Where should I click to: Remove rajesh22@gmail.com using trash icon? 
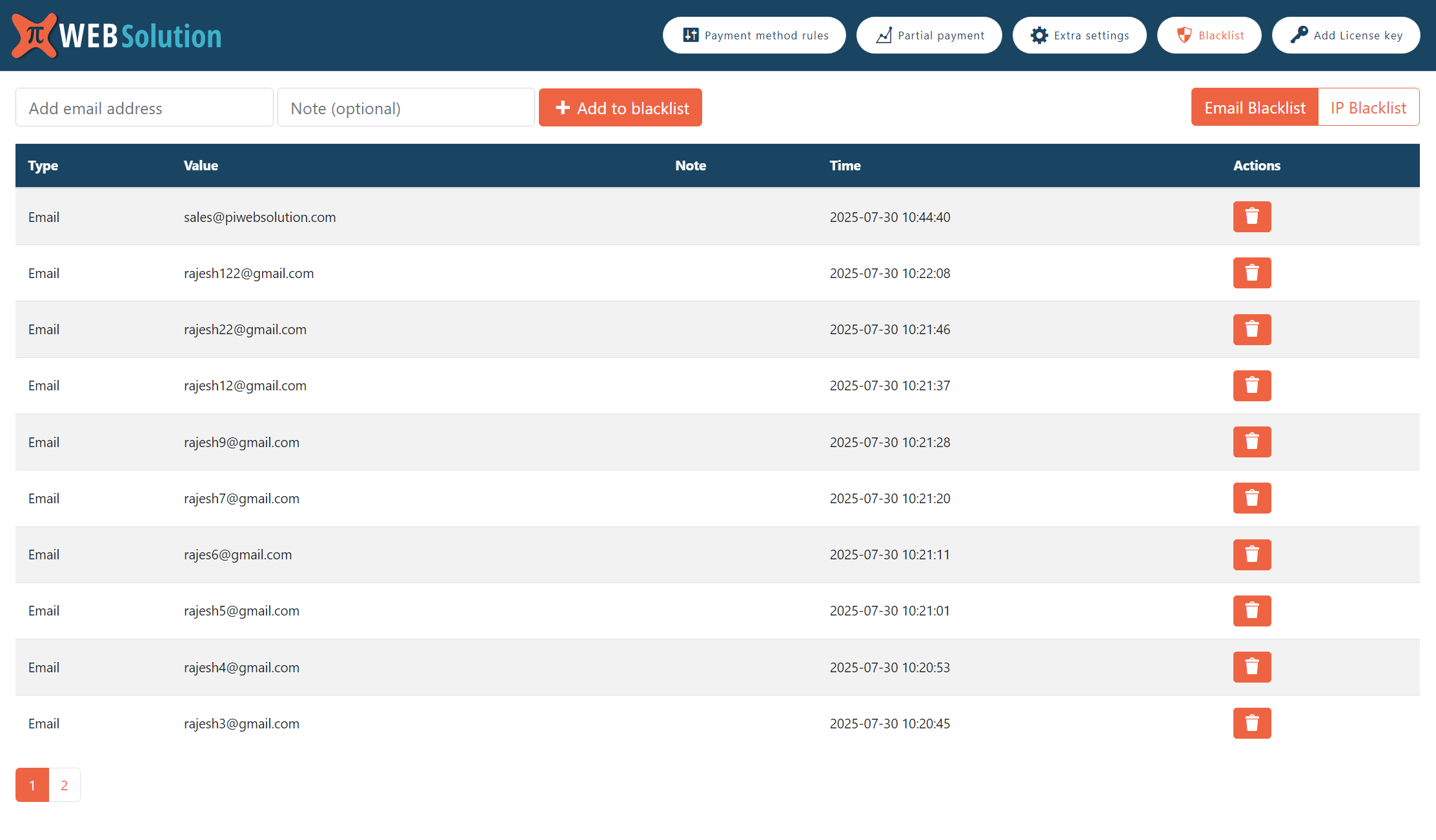click(x=1251, y=330)
